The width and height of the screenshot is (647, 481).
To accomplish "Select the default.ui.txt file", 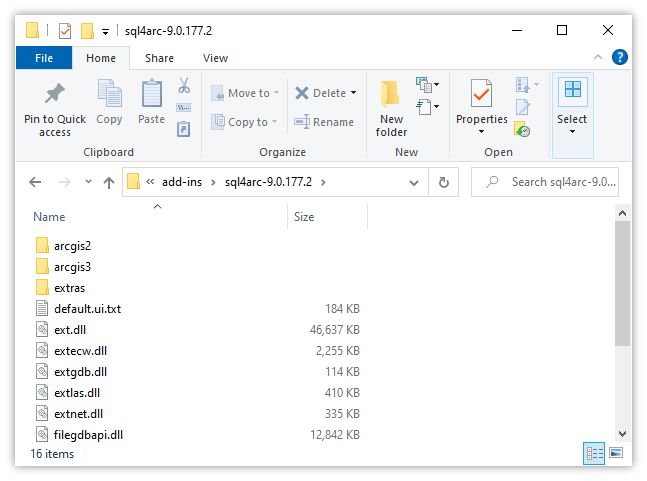I will pyautogui.click(x=79, y=309).
